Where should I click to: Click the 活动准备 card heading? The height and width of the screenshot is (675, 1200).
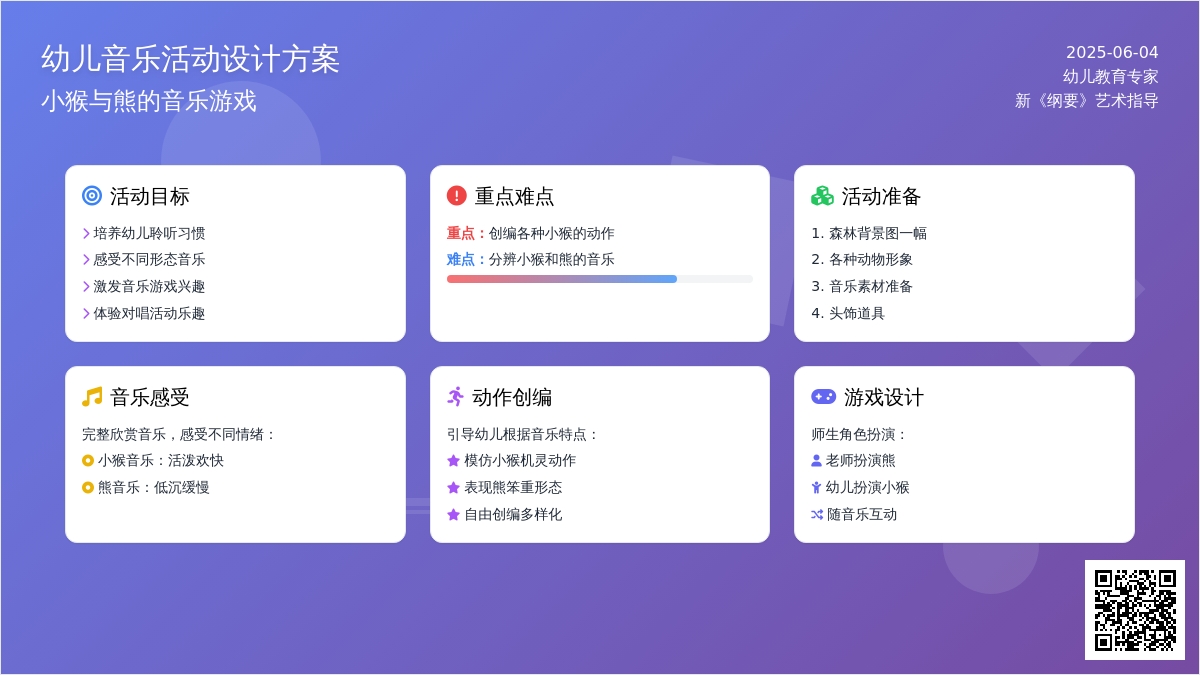pyautogui.click(x=882, y=196)
